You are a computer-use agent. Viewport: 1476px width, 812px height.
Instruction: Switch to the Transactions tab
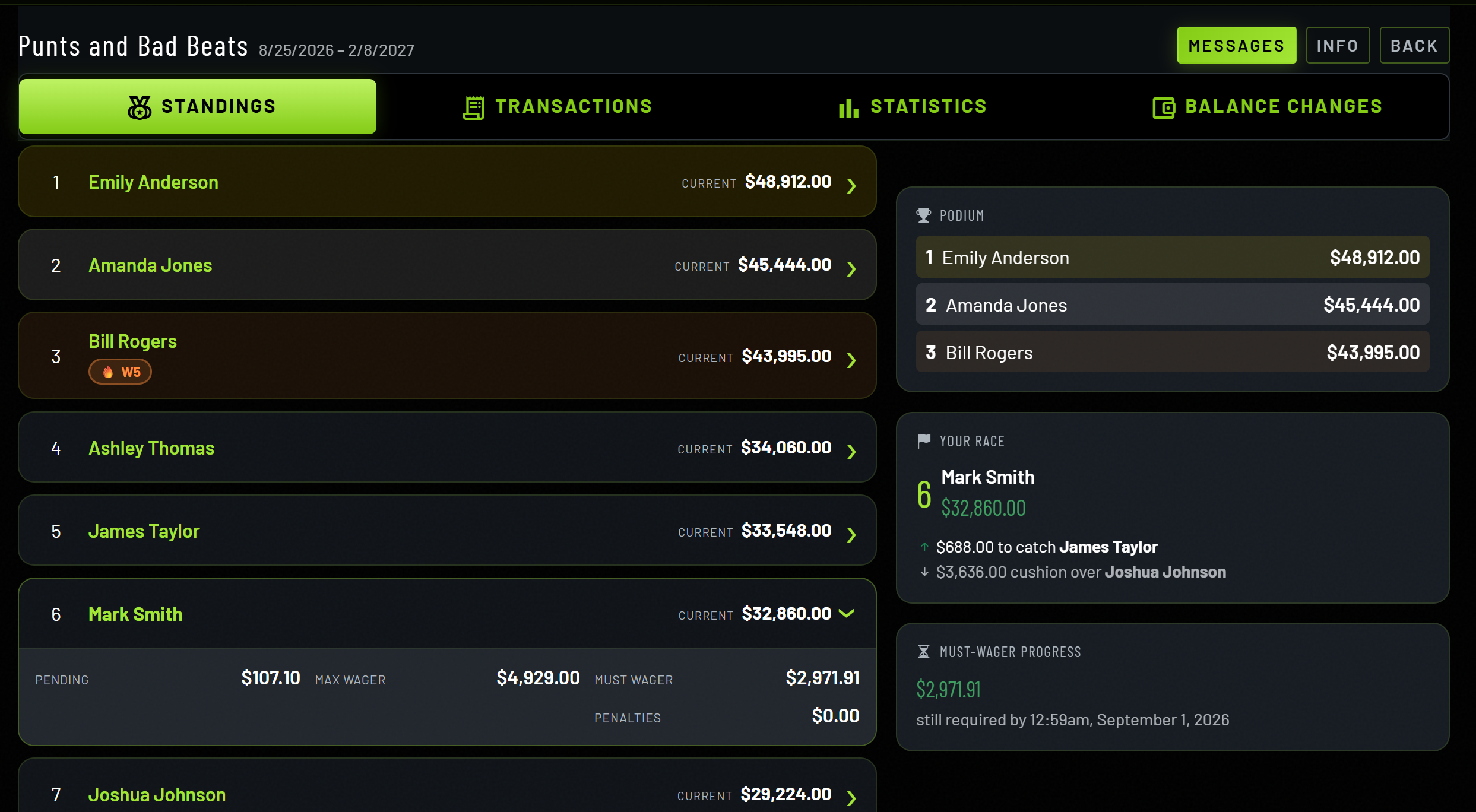point(558,106)
